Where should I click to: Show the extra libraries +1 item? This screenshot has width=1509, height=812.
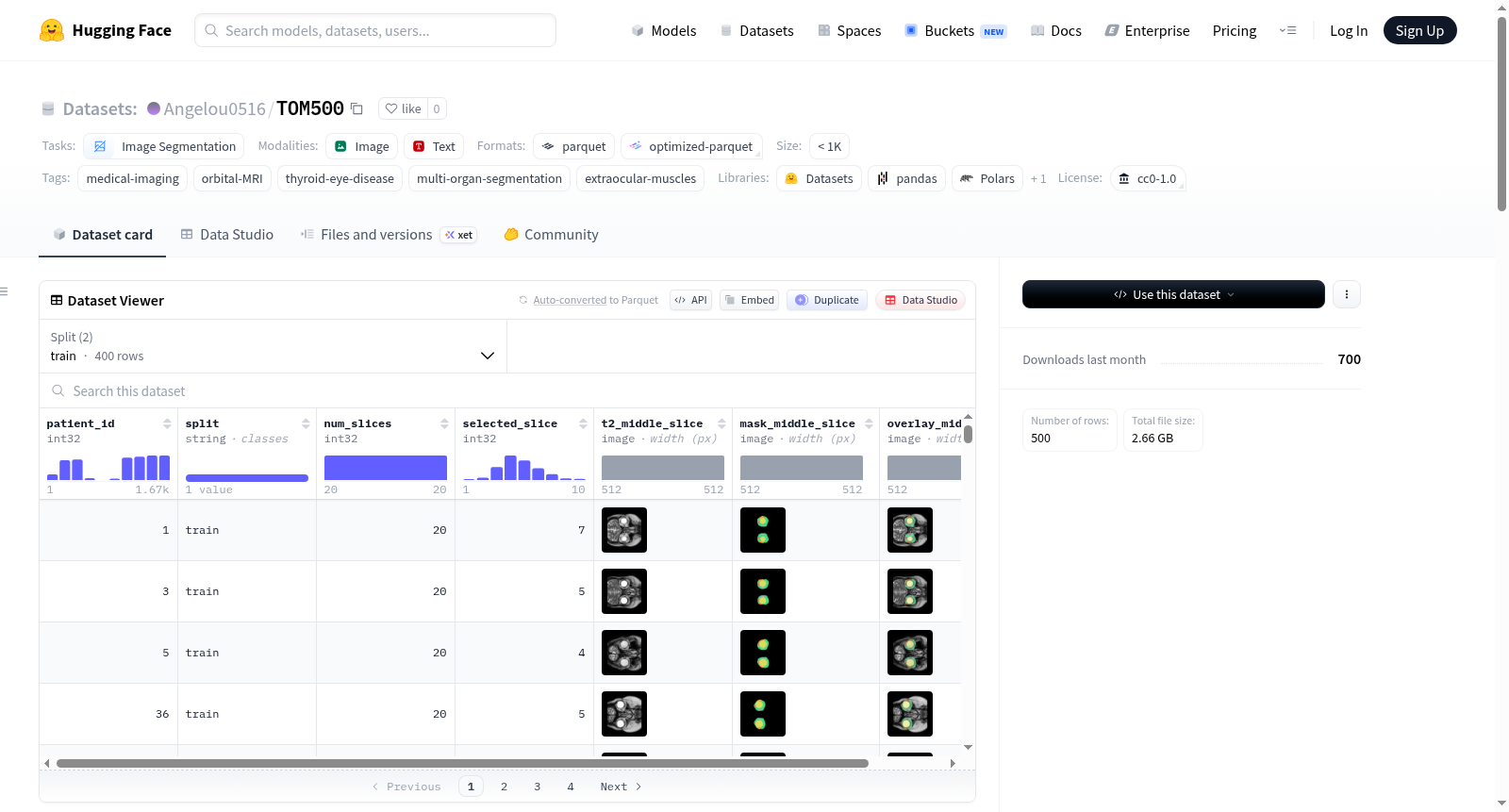[1038, 178]
